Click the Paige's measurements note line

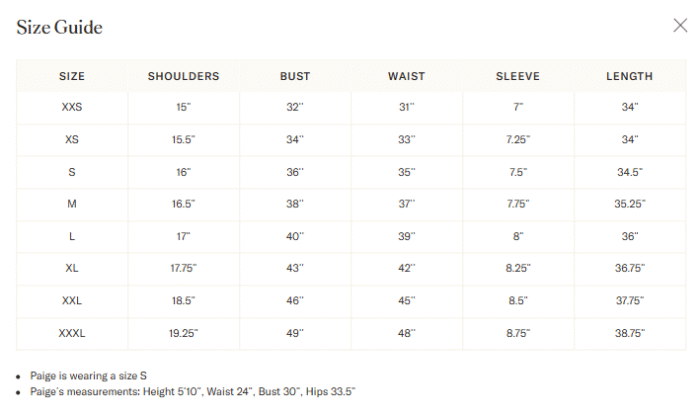[193, 391]
